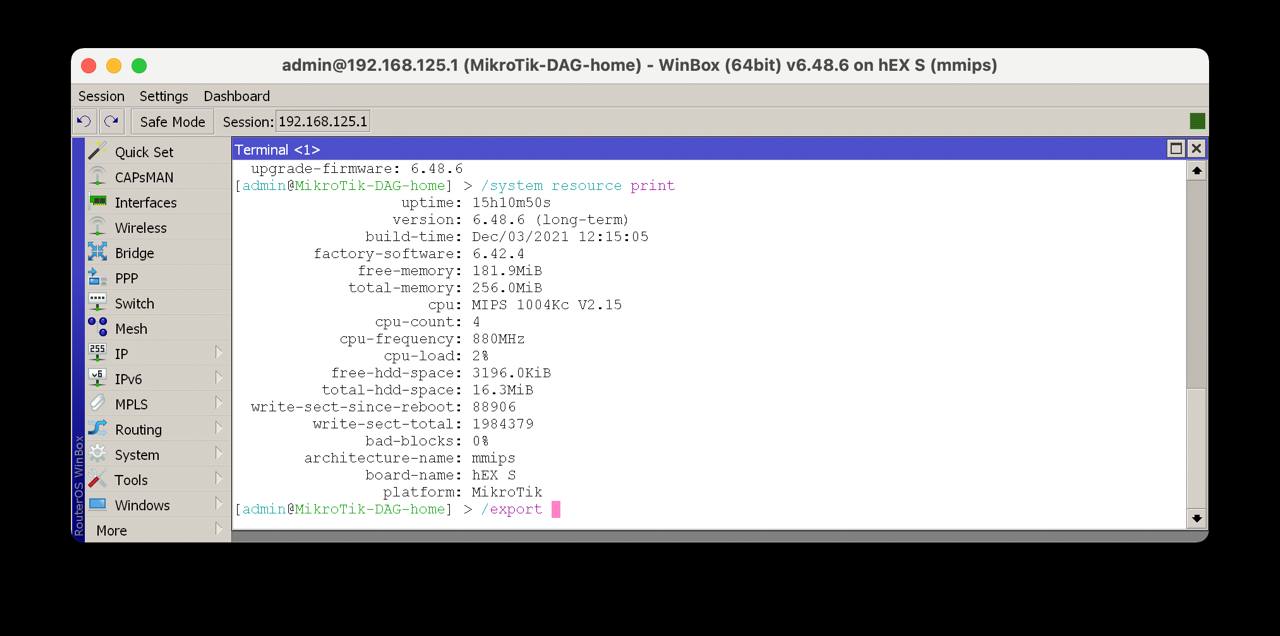
Task: Click the free-memory value 181.9MiB
Action: pos(507,270)
